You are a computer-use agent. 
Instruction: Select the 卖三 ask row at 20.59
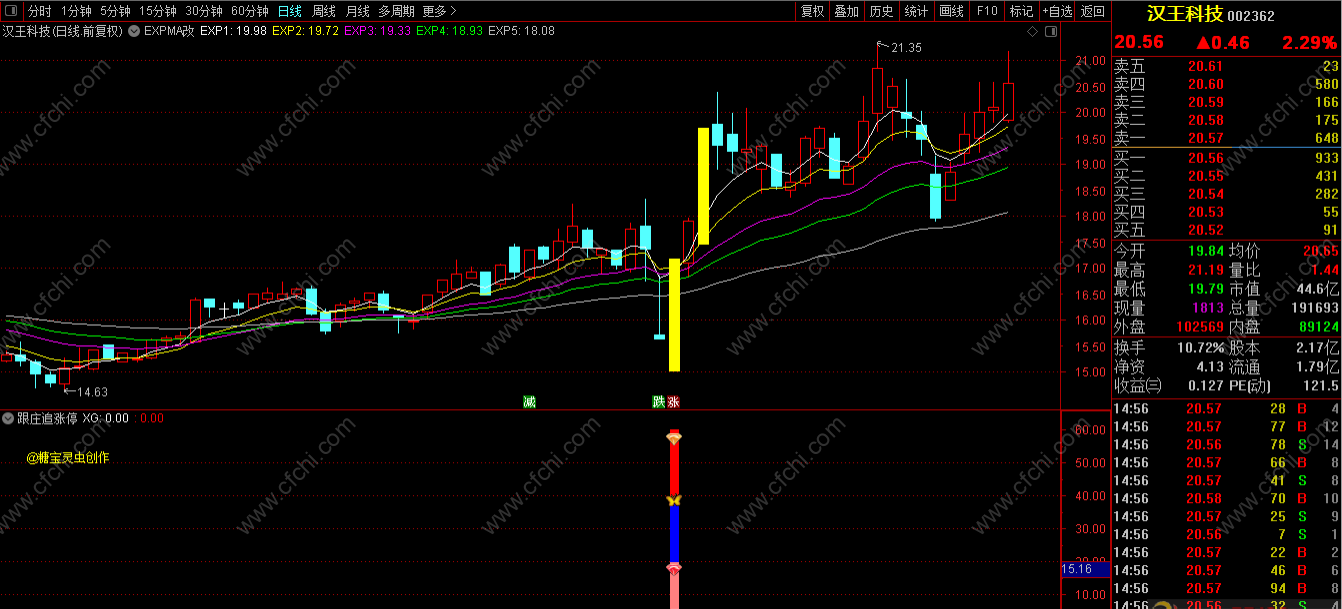pyautogui.click(x=1226, y=102)
